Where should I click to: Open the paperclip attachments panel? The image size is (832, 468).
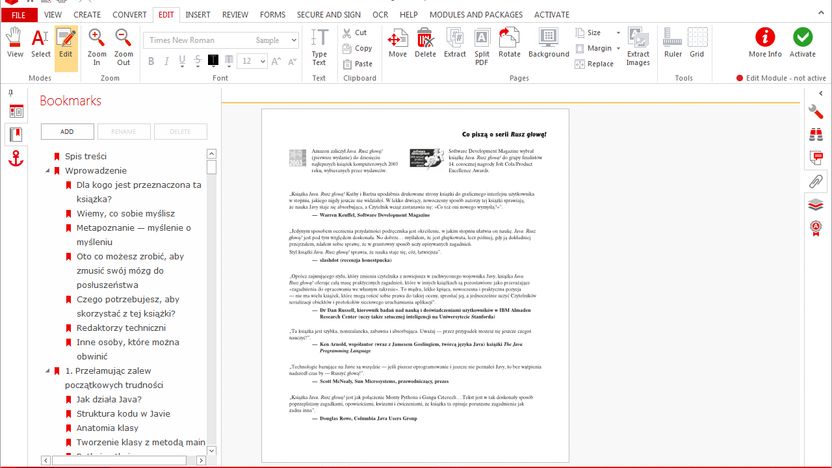point(816,181)
